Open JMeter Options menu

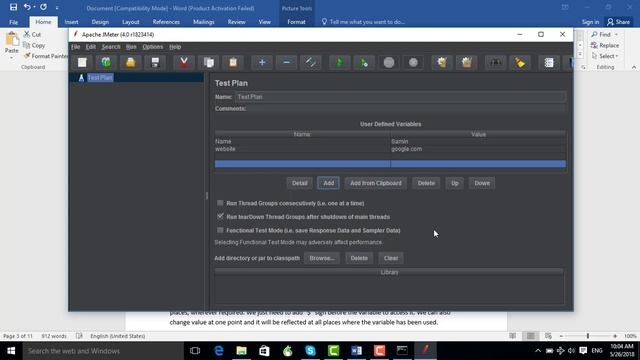pos(153,47)
